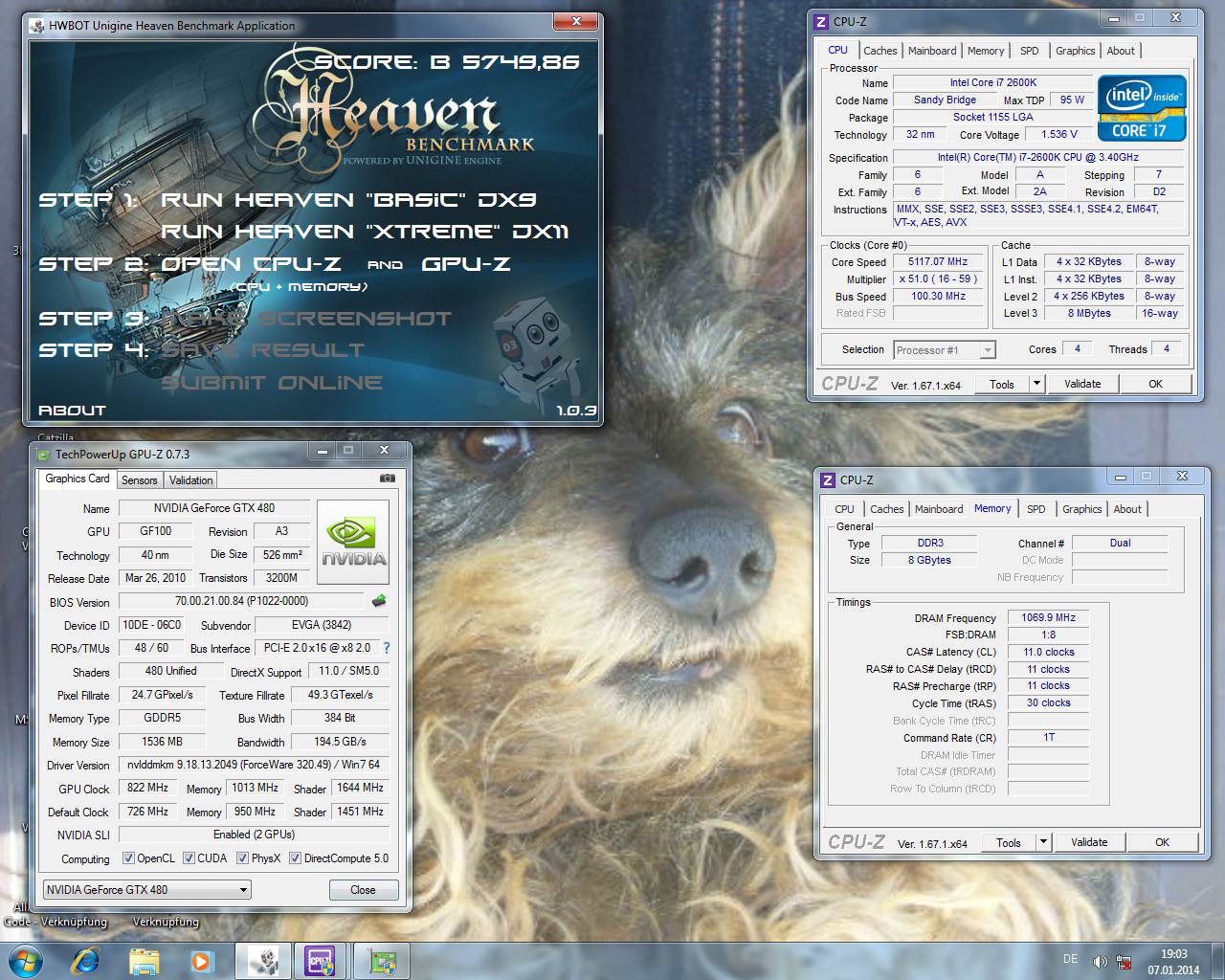Open CPU tab in lower CPU-Z window
The width and height of the screenshot is (1225, 980).
844,510
